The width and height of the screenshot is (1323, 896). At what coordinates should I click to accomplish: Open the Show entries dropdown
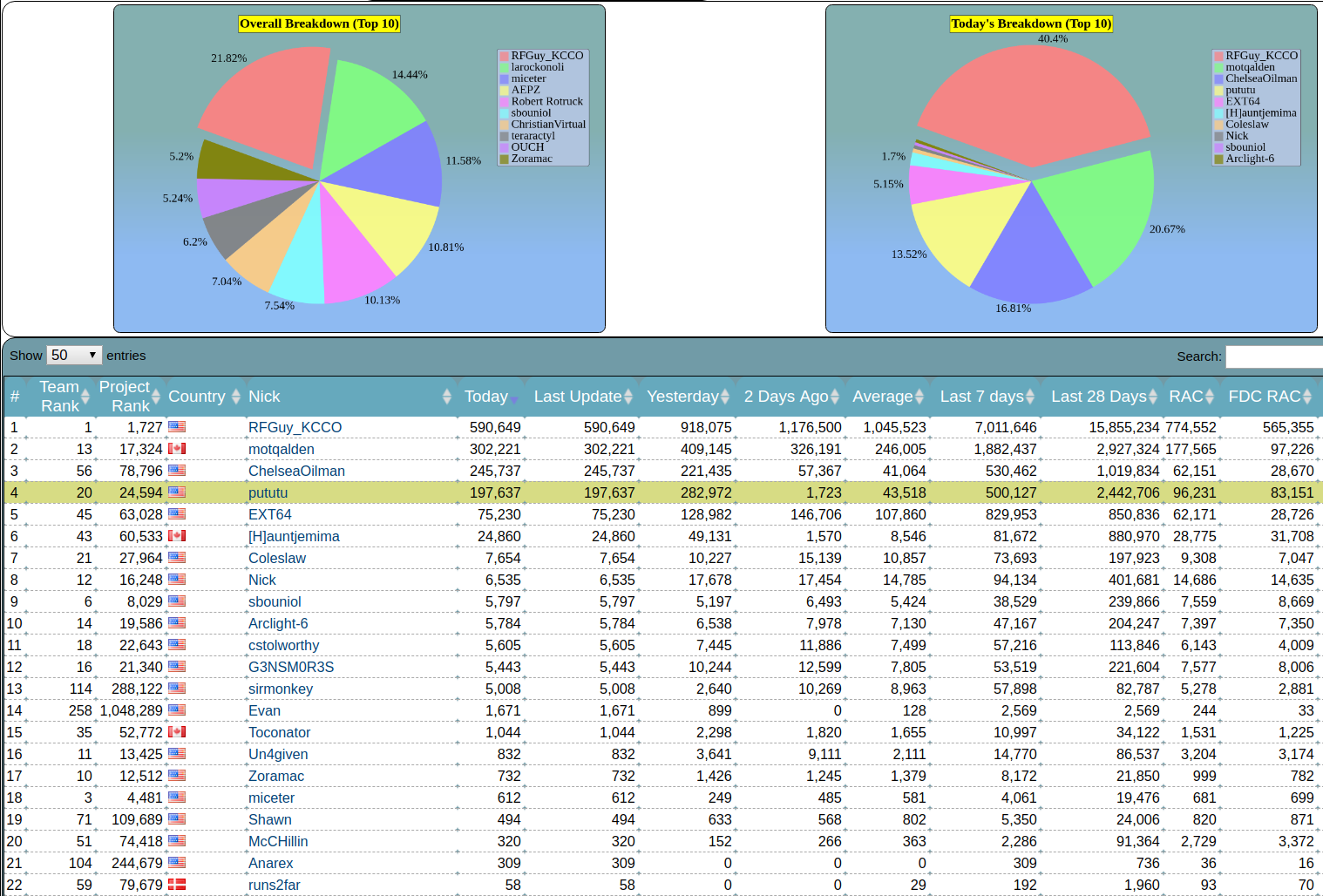(74, 356)
